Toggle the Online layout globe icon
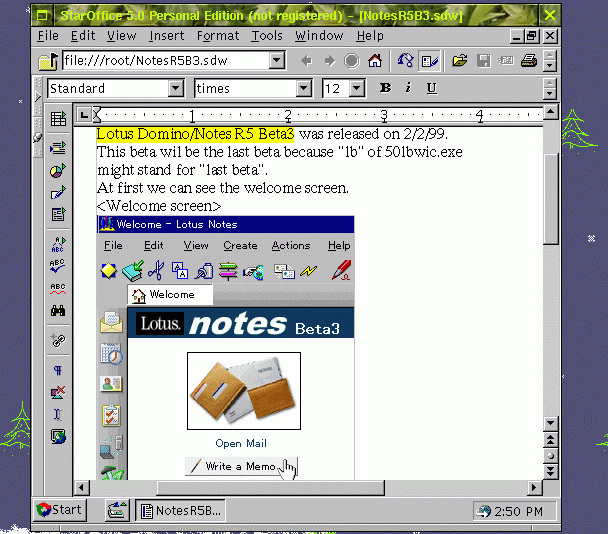 [x=58, y=437]
